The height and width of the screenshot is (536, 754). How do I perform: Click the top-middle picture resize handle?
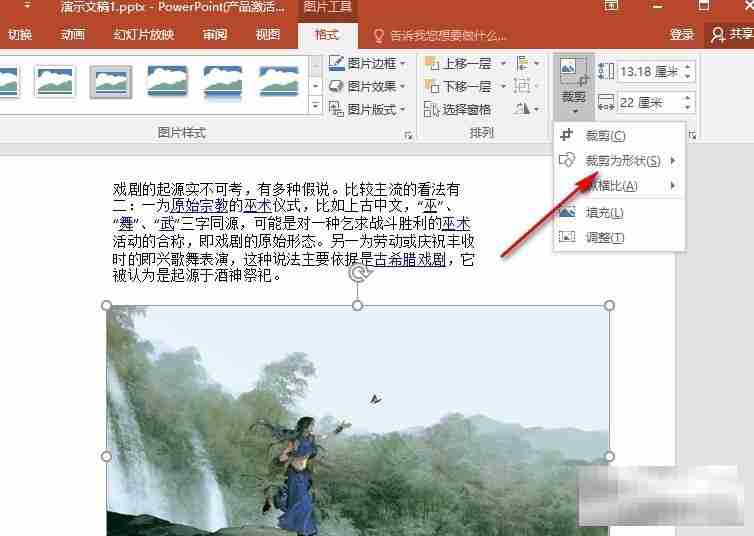358,305
